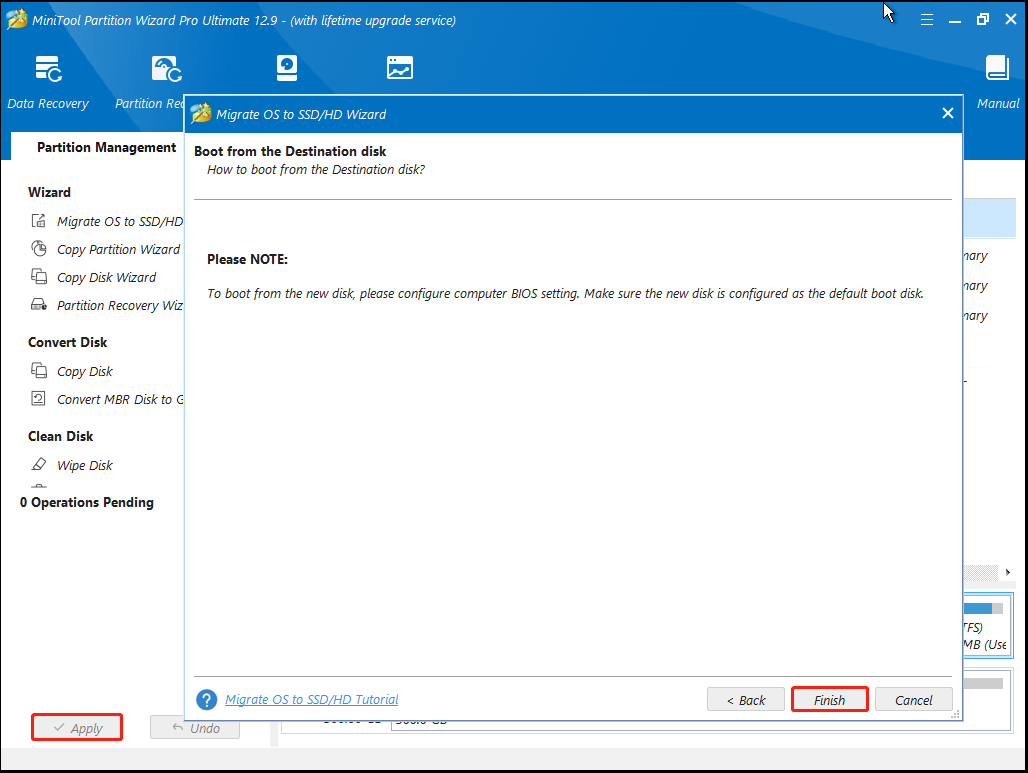Select Wipe Disk entry
Viewport: 1028px width, 773px height.
[x=85, y=466]
